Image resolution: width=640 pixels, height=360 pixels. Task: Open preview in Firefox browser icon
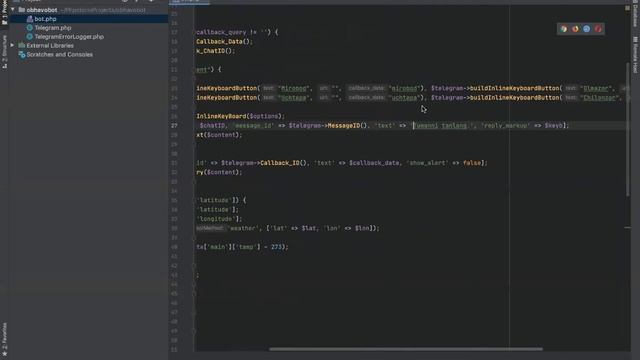point(575,29)
